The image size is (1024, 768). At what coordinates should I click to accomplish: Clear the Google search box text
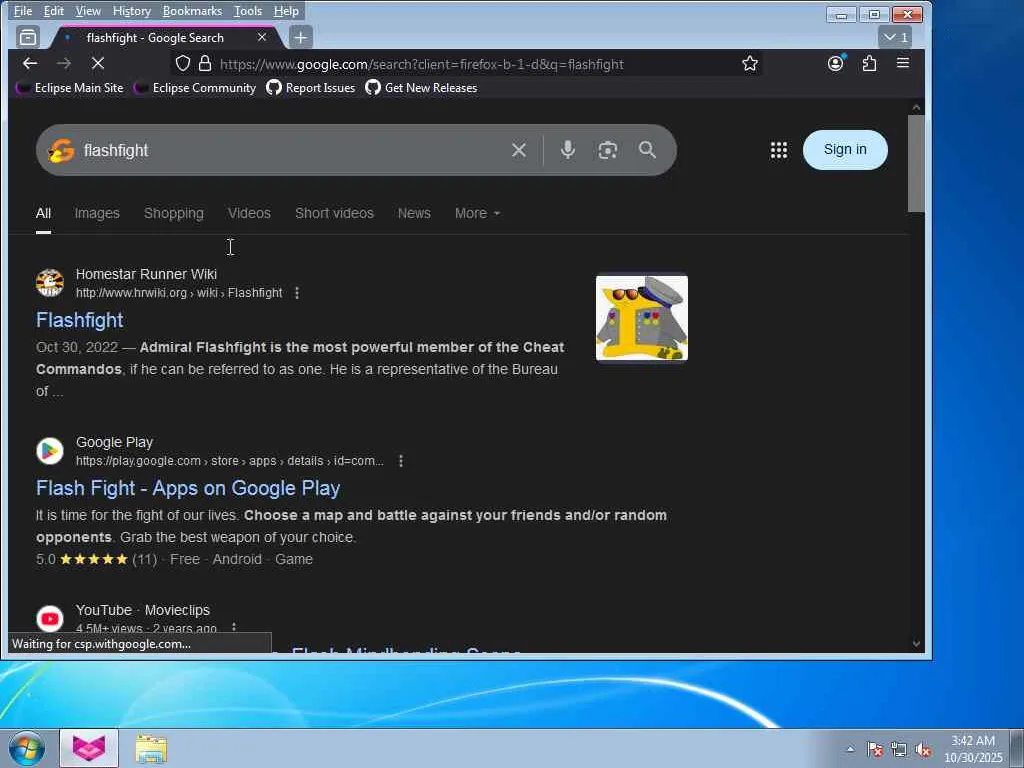[x=519, y=150]
